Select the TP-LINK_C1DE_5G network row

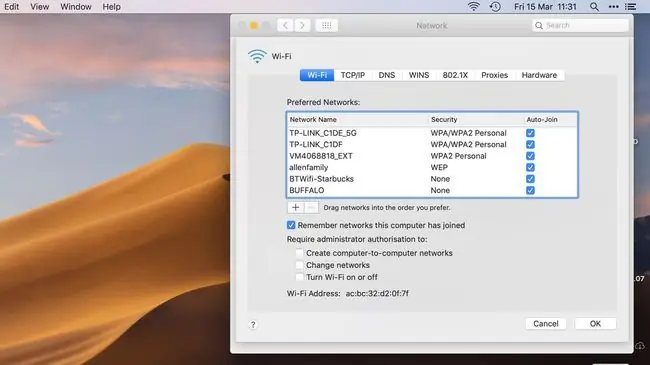pyautogui.click(x=432, y=133)
